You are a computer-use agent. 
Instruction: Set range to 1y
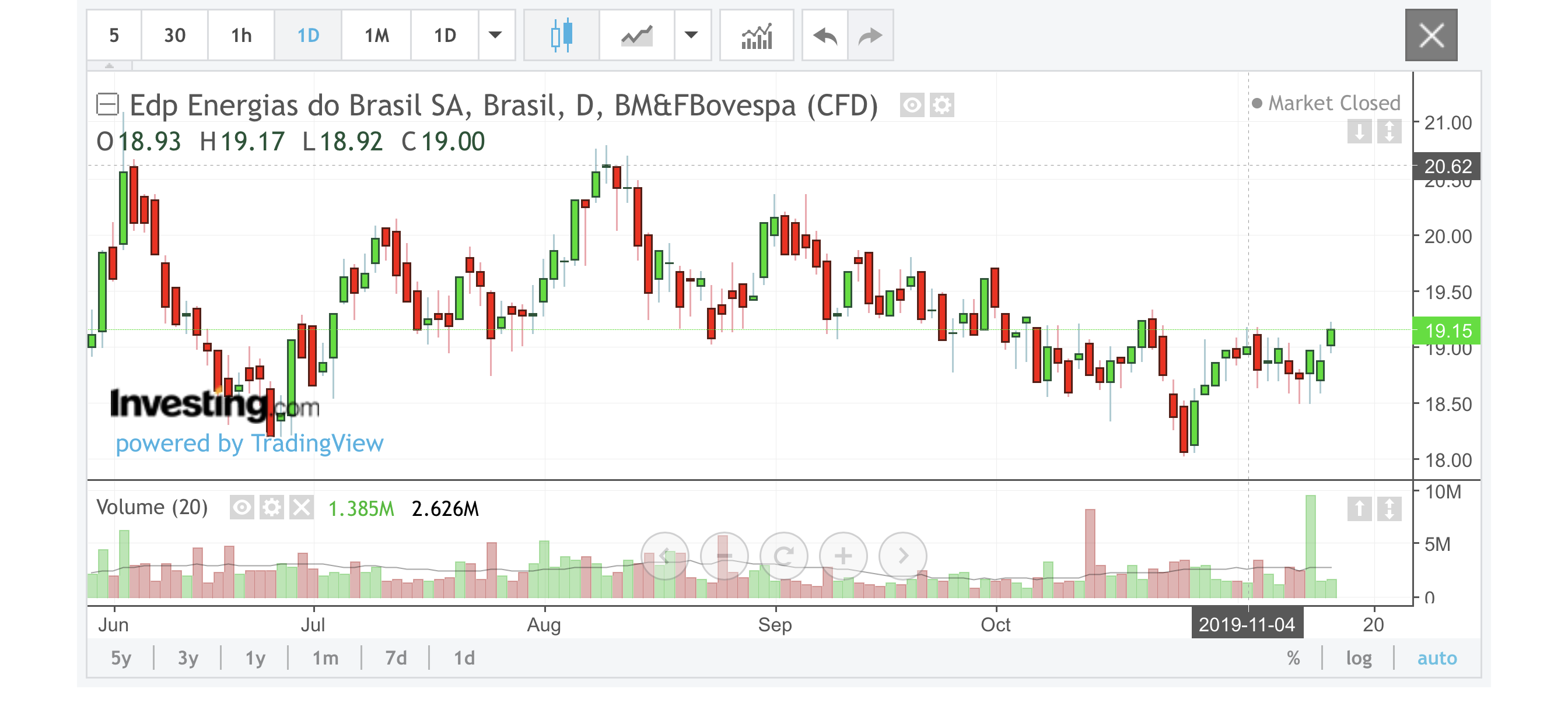(x=255, y=658)
